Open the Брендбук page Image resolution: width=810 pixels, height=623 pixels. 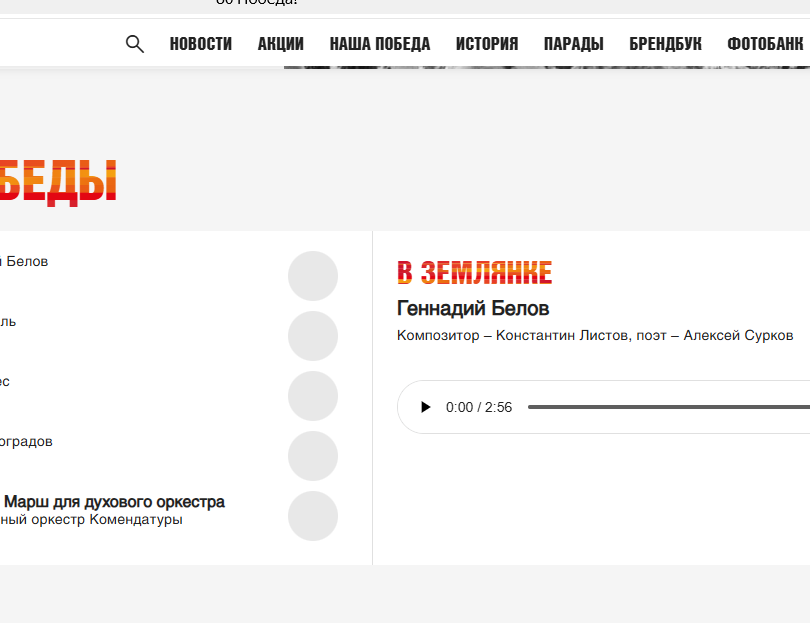click(x=666, y=44)
